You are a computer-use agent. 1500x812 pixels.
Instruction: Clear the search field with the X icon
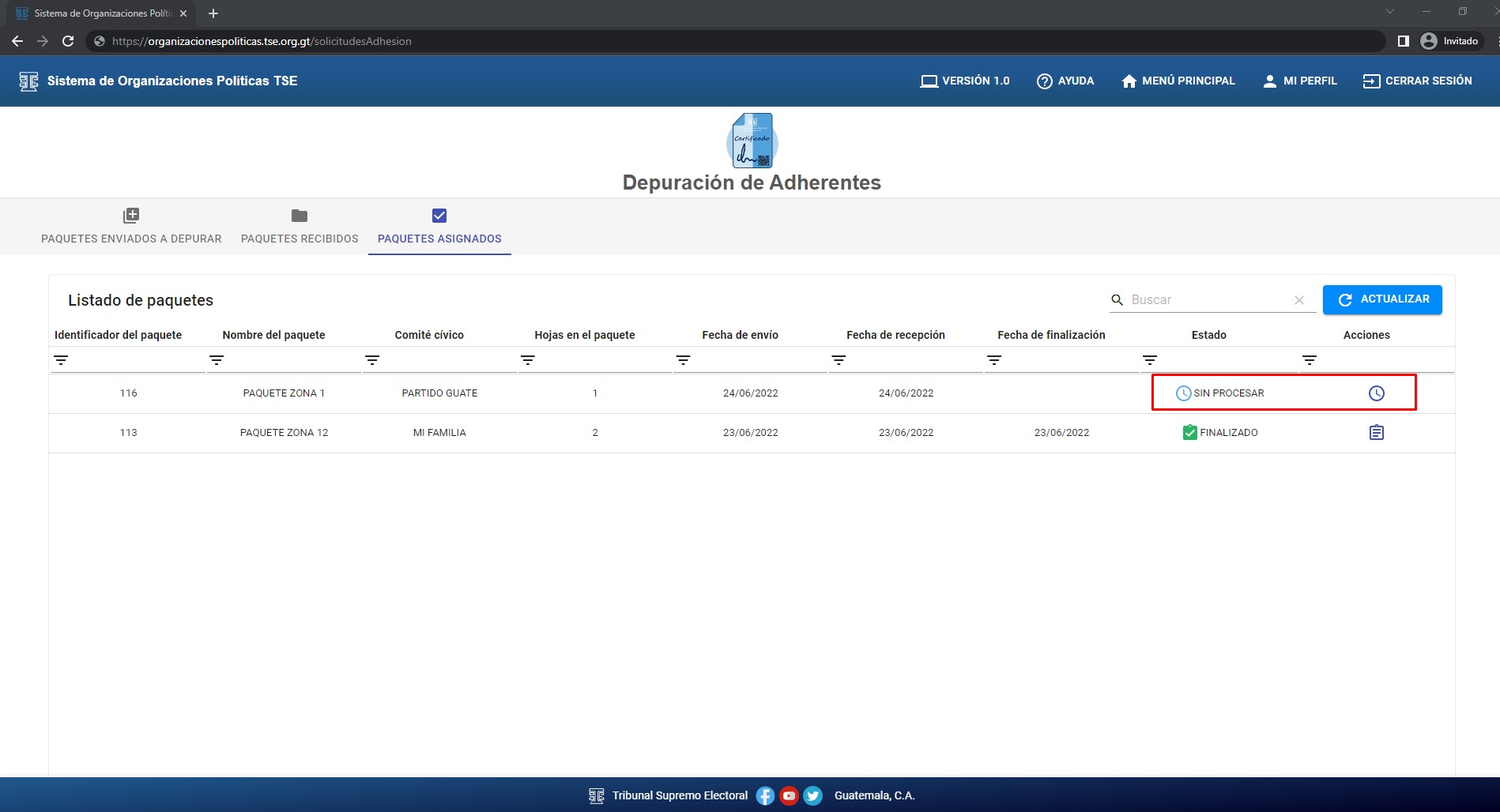click(1298, 300)
